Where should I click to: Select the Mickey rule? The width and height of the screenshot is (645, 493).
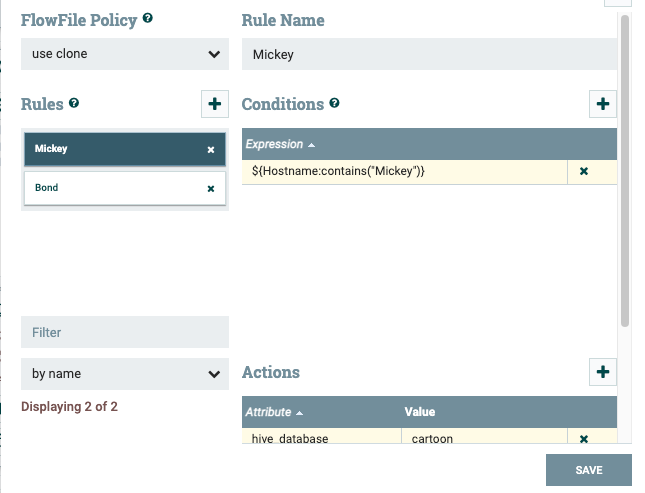point(110,149)
